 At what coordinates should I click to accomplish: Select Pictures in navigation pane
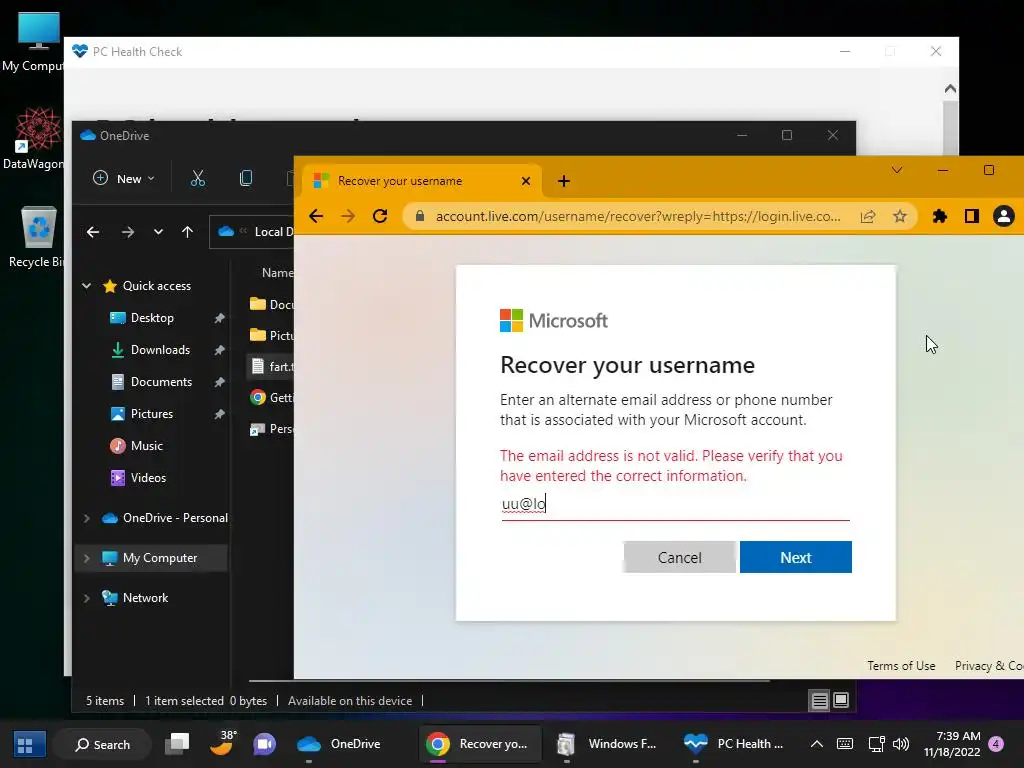click(x=152, y=414)
